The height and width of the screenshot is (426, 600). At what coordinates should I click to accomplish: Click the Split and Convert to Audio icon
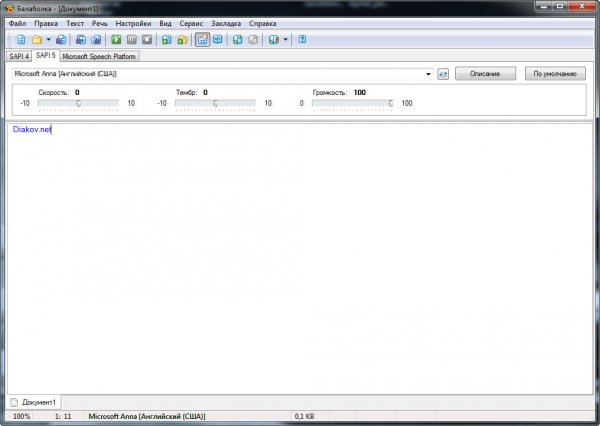96,40
